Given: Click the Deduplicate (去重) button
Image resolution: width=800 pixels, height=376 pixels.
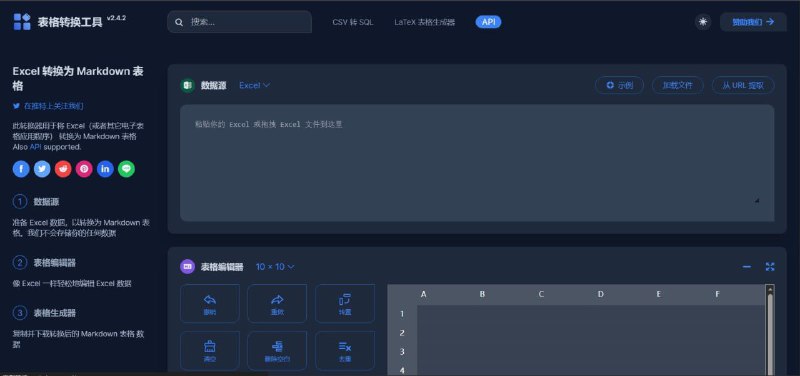Looking at the screenshot, I should 345,350.
